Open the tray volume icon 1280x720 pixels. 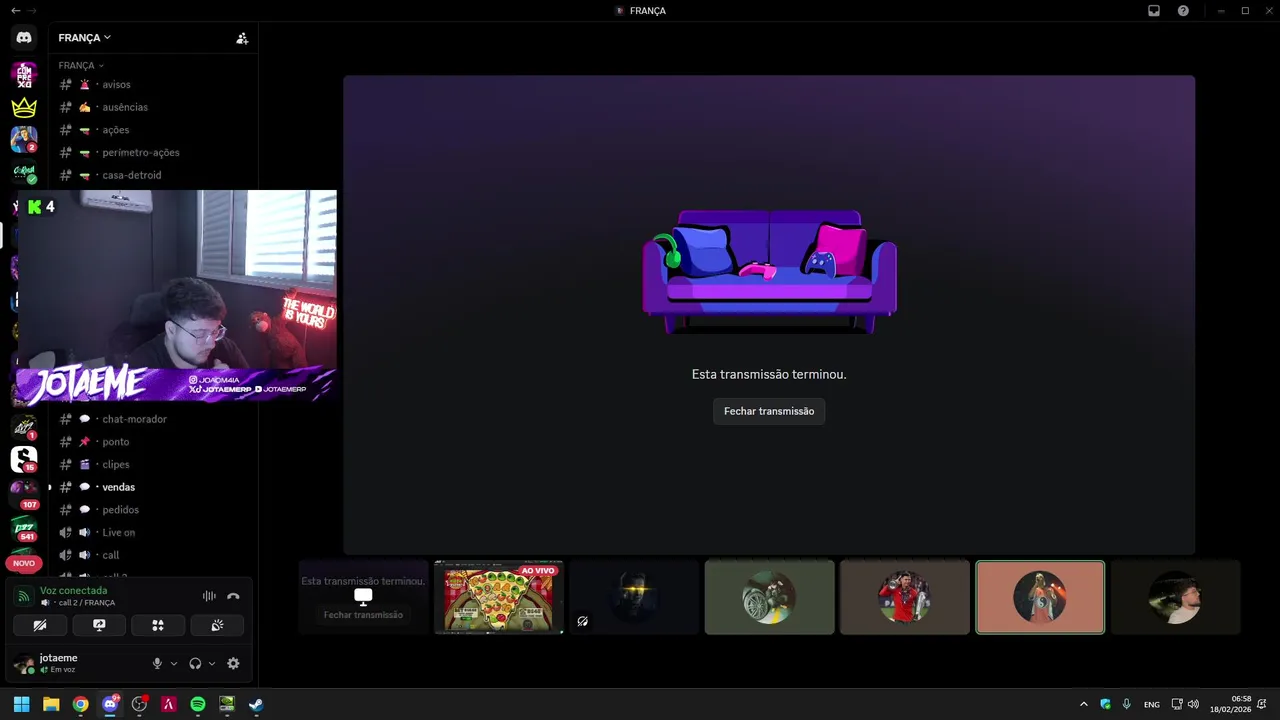click(1193, 704)
